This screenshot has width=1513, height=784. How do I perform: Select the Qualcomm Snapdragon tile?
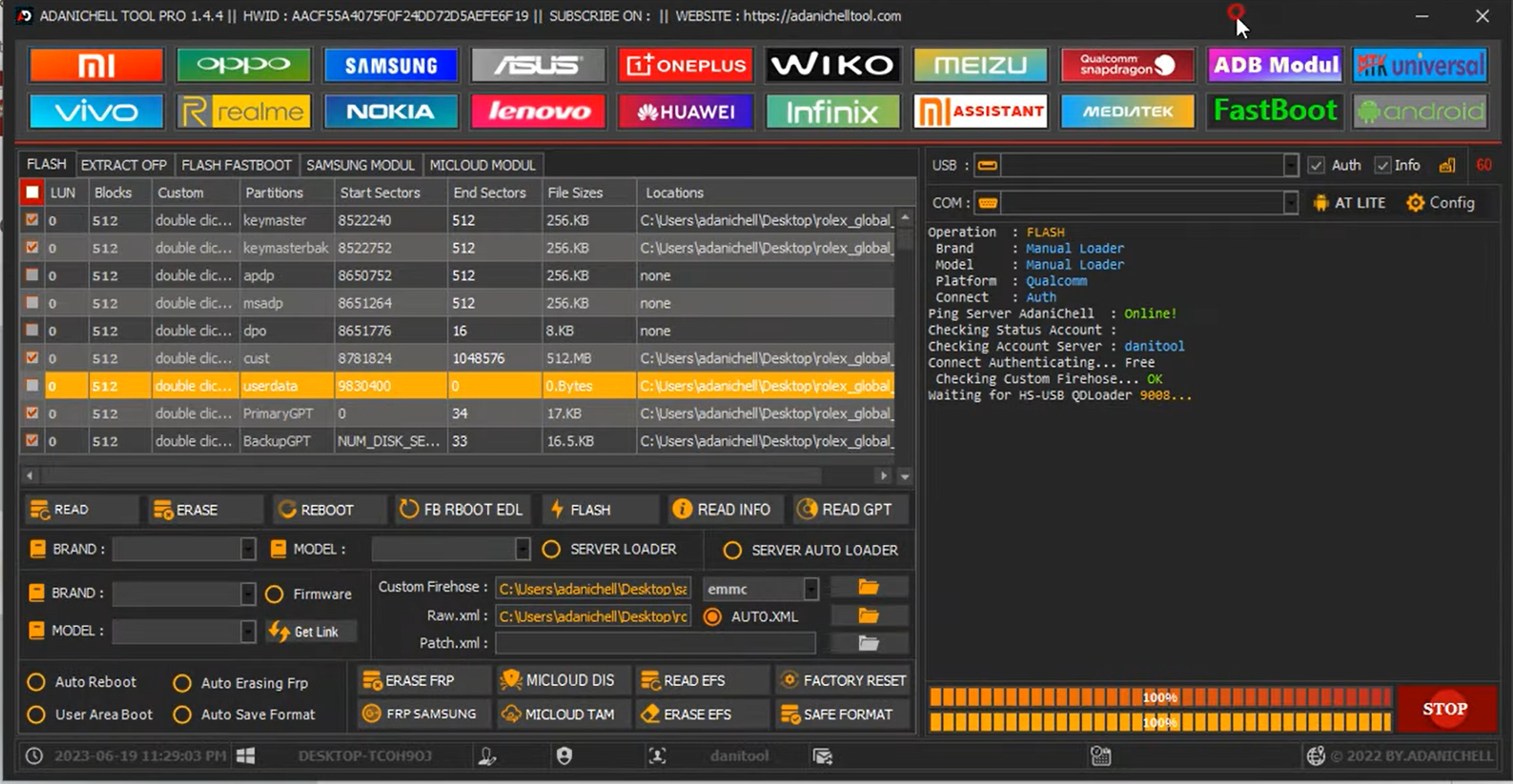pos(1128,65)
